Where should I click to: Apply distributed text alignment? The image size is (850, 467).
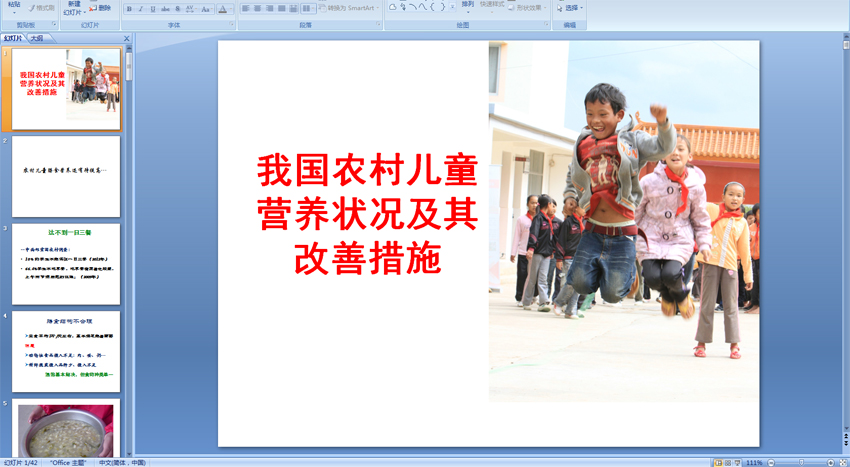293,8
